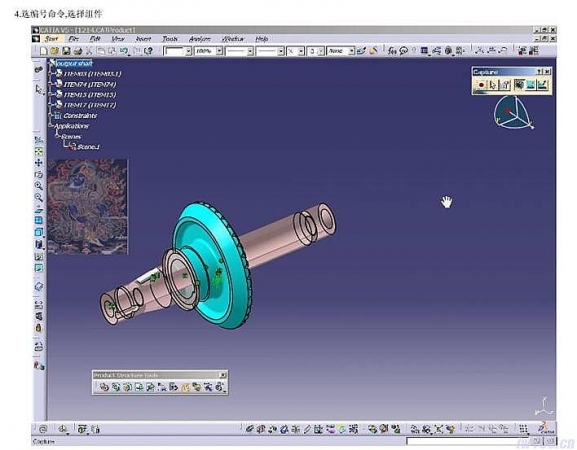Image resolution: width=577 pixels, height=450 pixels.
Task: Click the Rotate view icon
Action: point(39,174)
